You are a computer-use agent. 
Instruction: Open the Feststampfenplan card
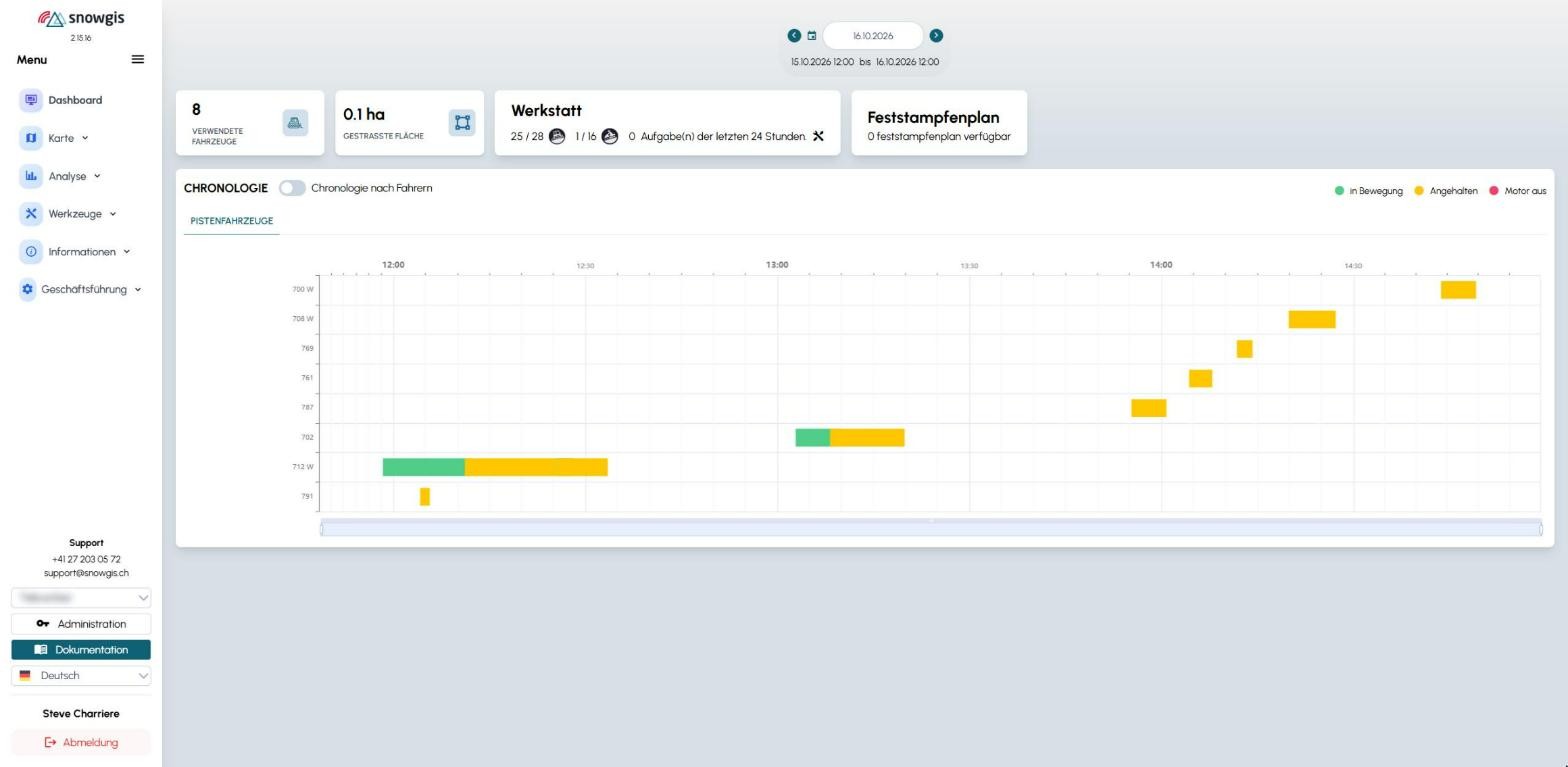point(939,123)
